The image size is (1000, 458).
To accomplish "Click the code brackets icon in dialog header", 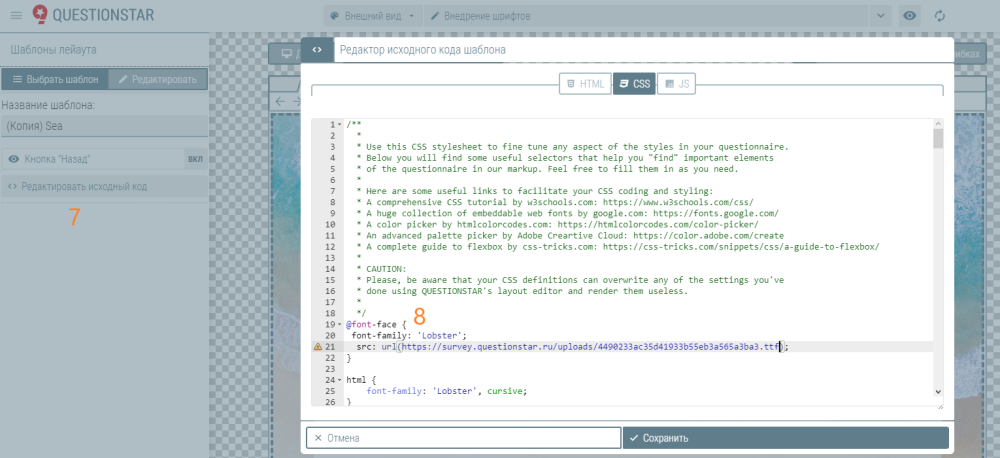I will click(x=316, y=49).
